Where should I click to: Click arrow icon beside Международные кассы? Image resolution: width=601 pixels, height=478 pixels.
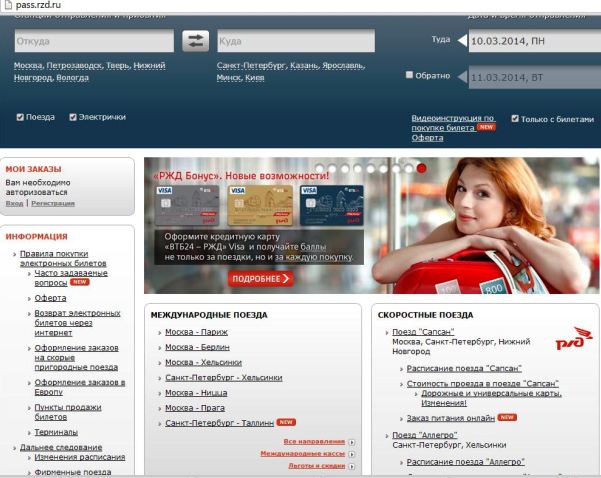coord(352,453)
